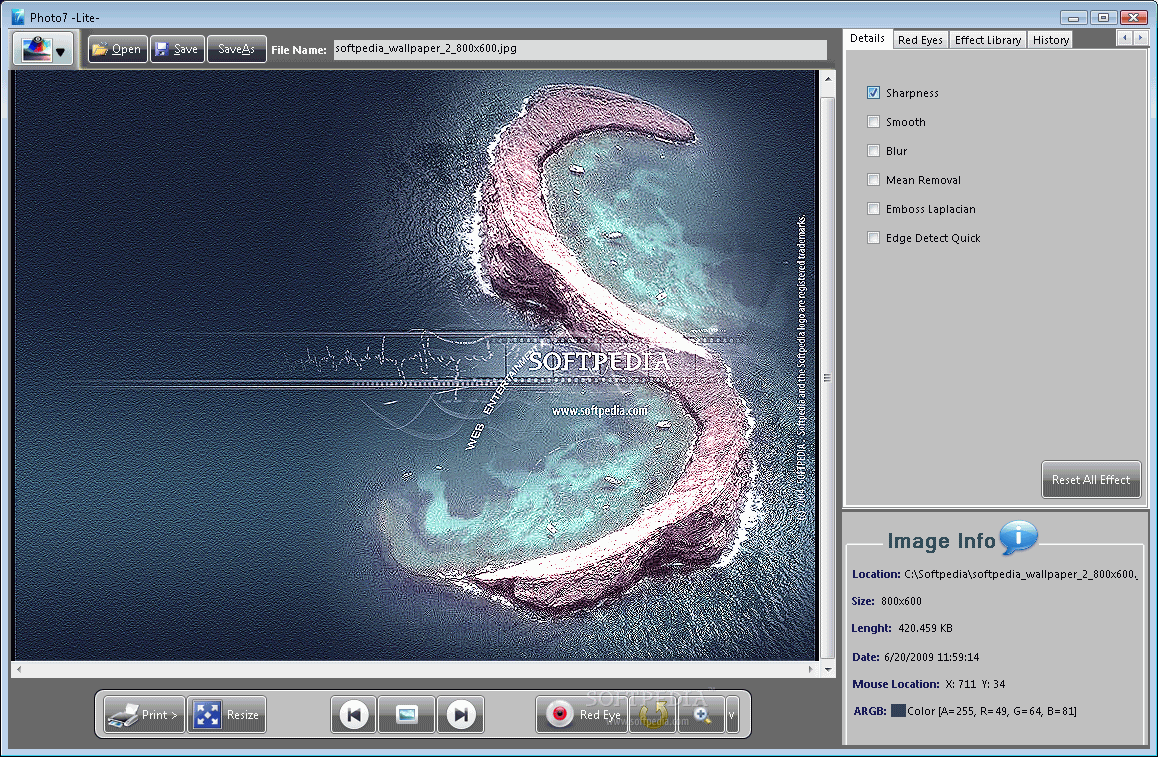The height and width of the screenshot is (757, 1158).
Task: Enable Mean Removal filter
Action: click(x=874, y=179)
